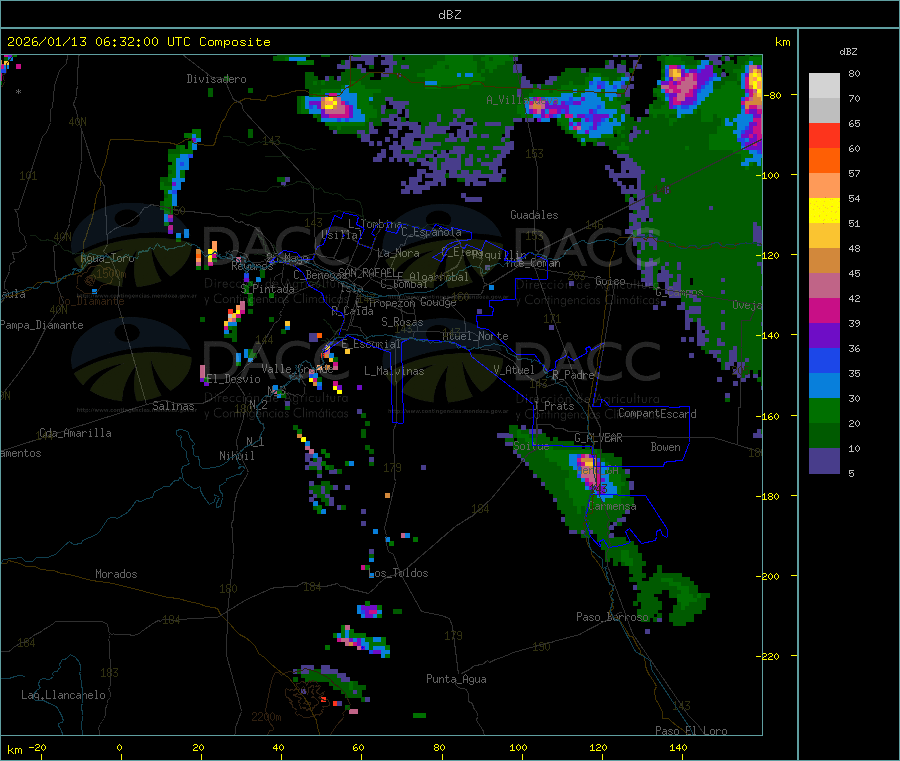Click the 'Pampa_Diamante' map label

coord(42,325)
